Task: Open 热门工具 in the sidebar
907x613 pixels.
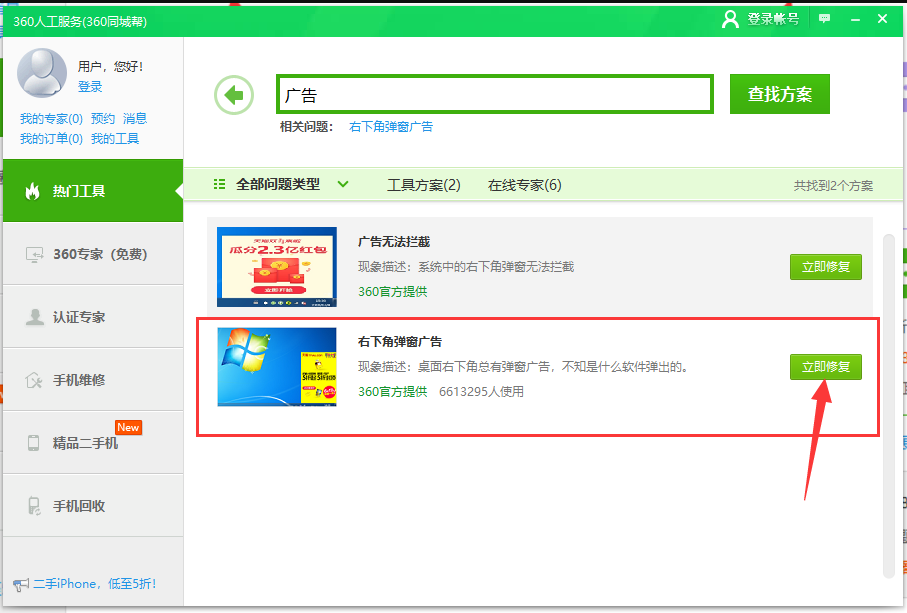Action: coord(78,191)
